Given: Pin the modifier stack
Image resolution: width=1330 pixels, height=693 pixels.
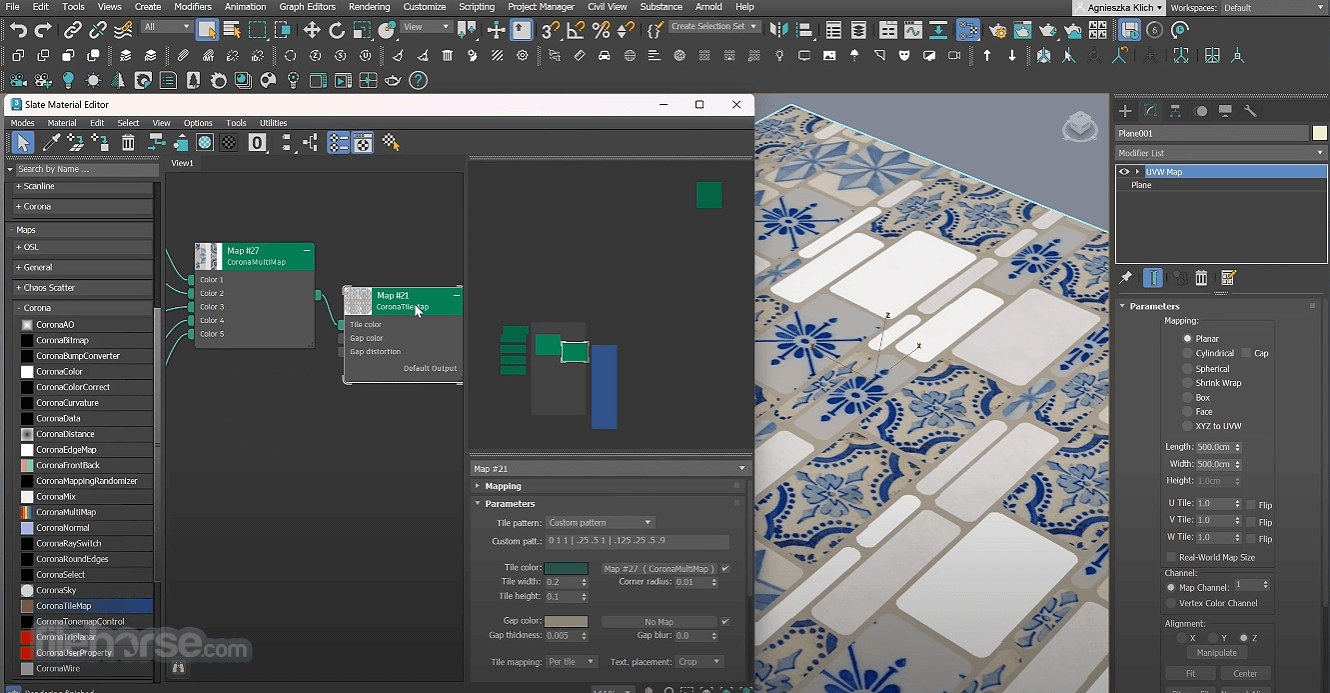Looking at the screenshot, I should point(1126,278).
